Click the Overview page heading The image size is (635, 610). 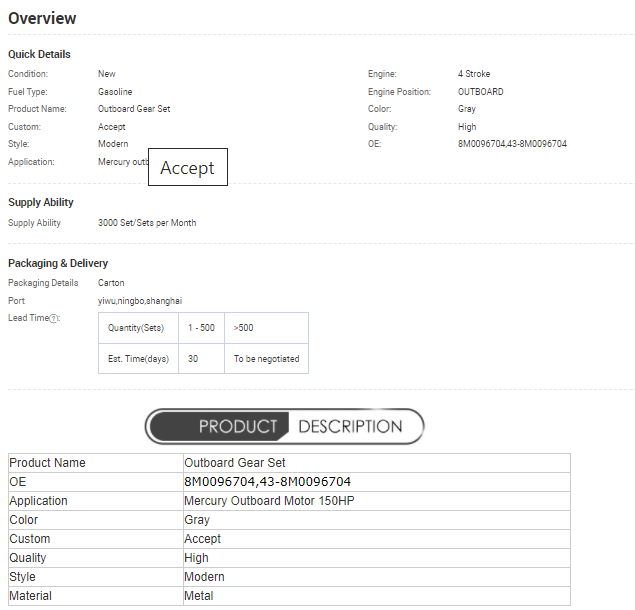tap(42, 18)
